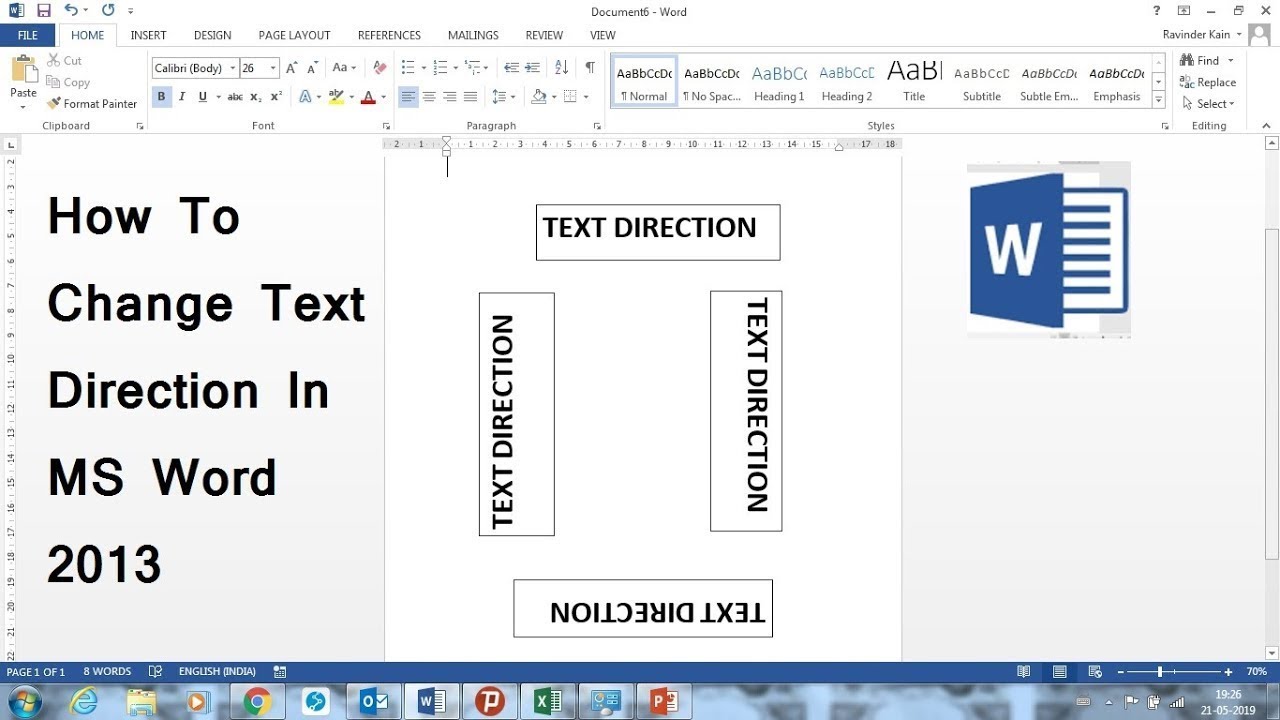1280x720 pixels.
Task: Open Select dropdown in Editing group
Action: [x=1207, y=104]
